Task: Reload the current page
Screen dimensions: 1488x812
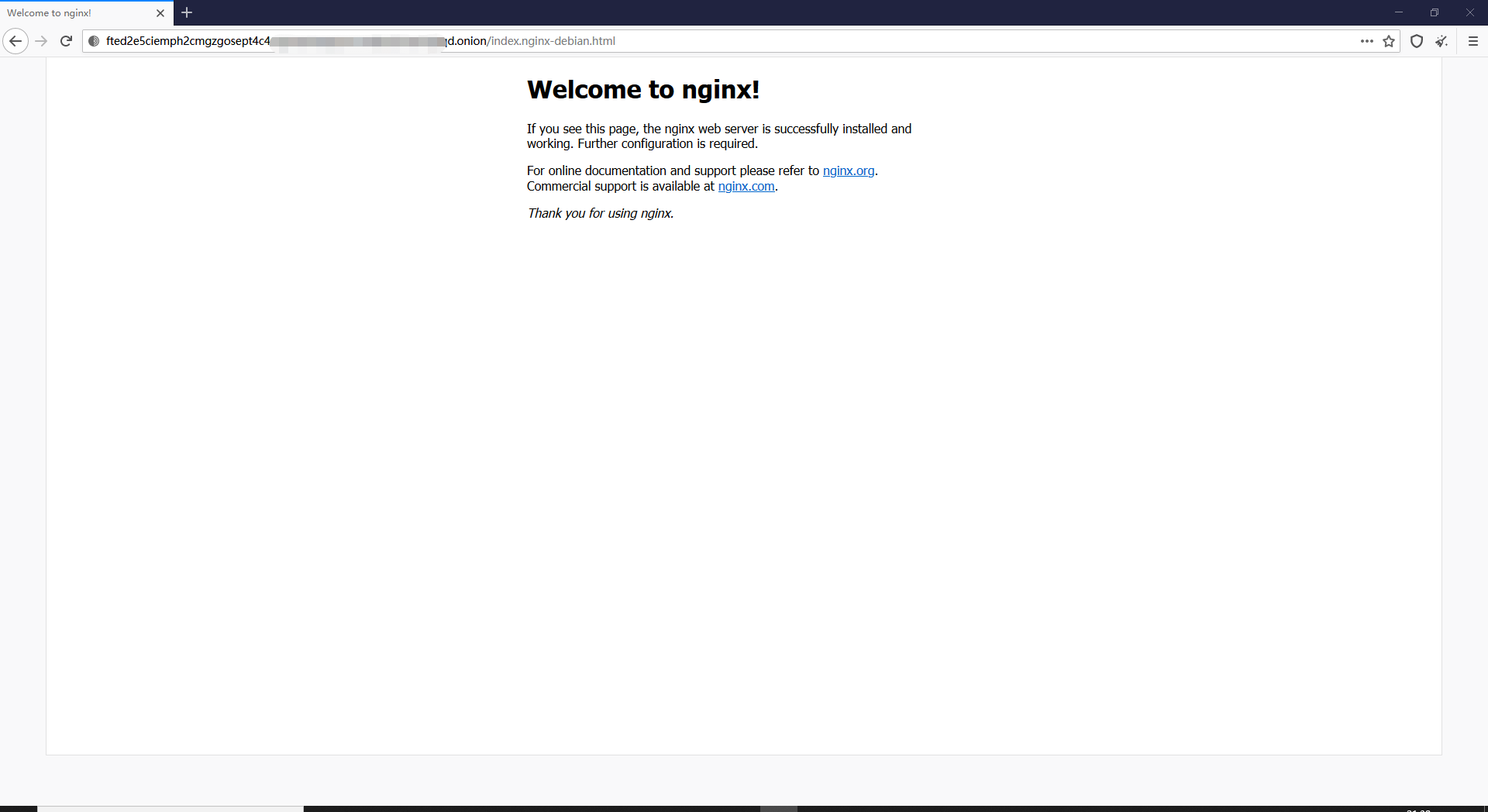Action: click(x=67, y=41)
